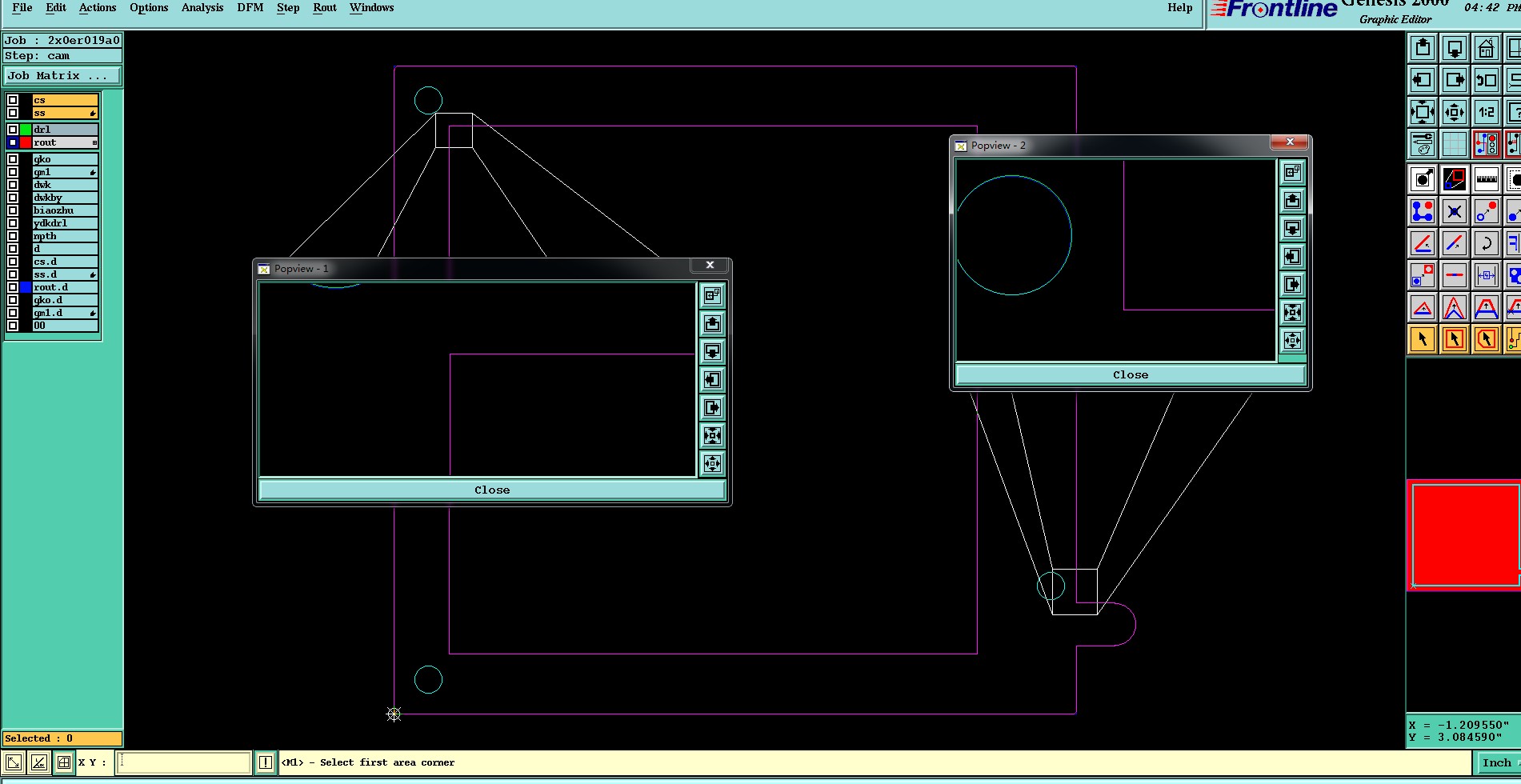Click the Inch units button
The width and height of the screenshot is (1521, 784).
coord(1497,762)
